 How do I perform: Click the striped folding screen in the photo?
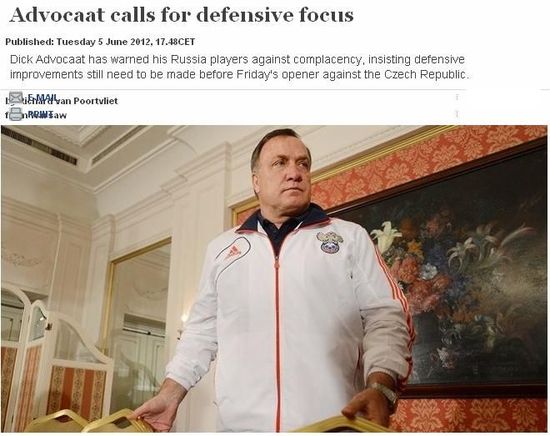click(53, 358)
